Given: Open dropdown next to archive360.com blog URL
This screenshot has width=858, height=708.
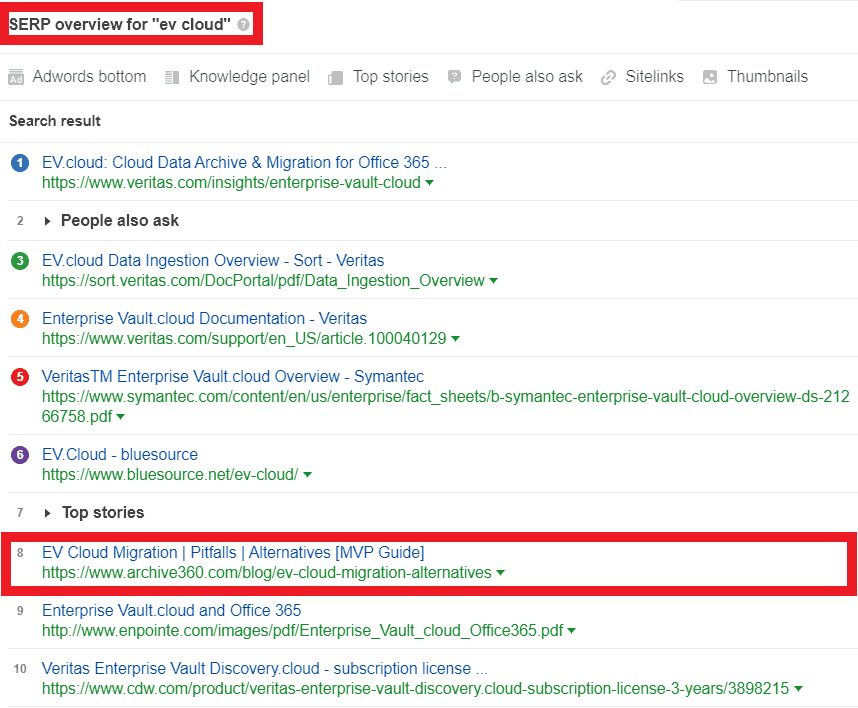Looking at the screenshot, I should click(500, 573).
